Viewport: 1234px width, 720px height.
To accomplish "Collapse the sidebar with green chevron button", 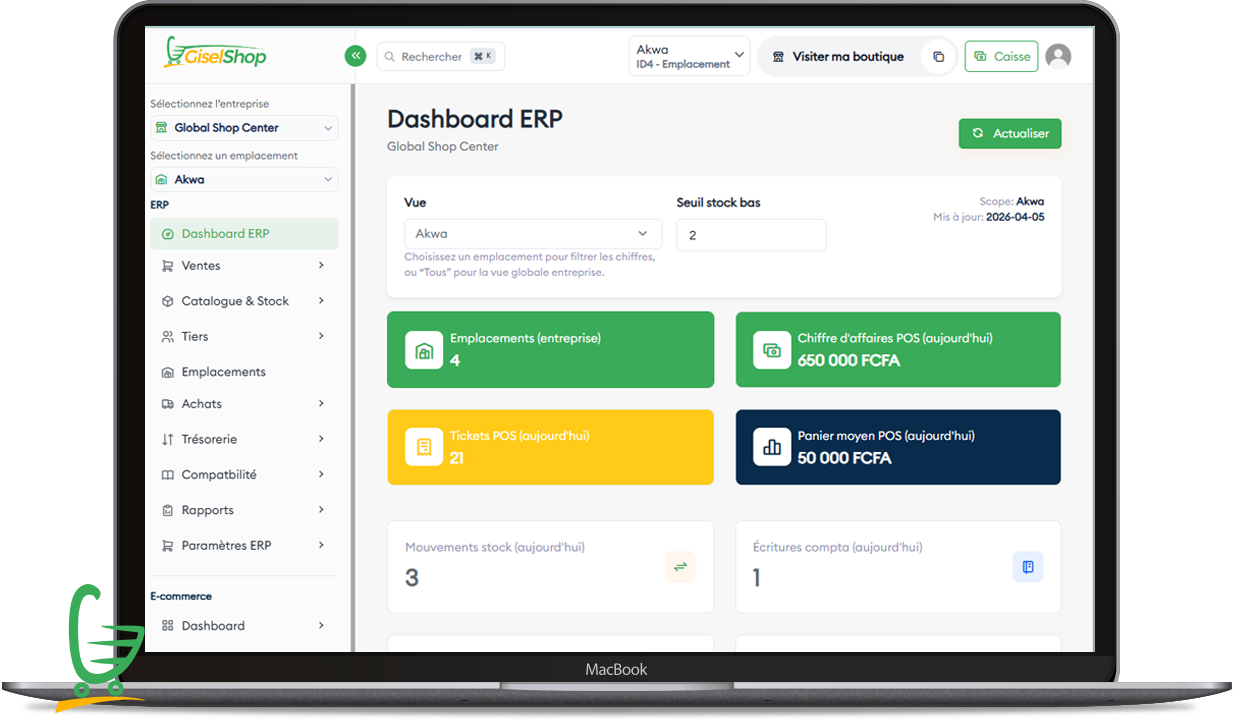I will (355, 56).
